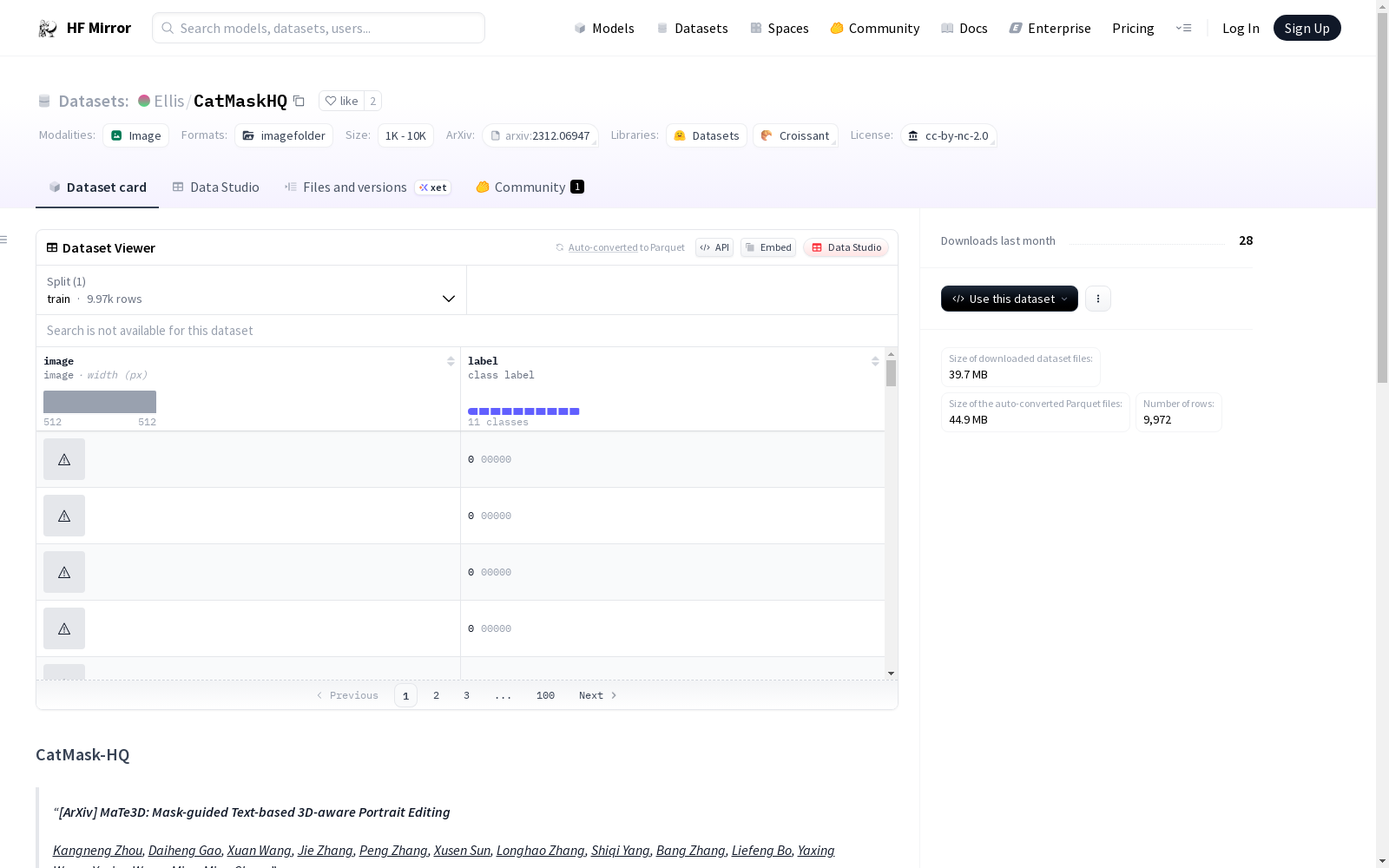Open the Liefeng Bo author link
1389x868 pixels.
point(761,851)
